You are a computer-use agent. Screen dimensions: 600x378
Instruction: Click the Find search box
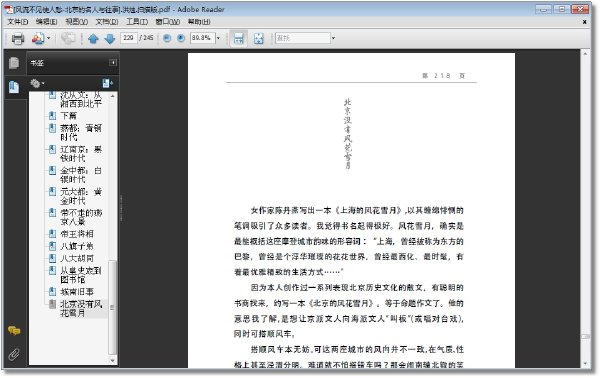tap(303, 38)
